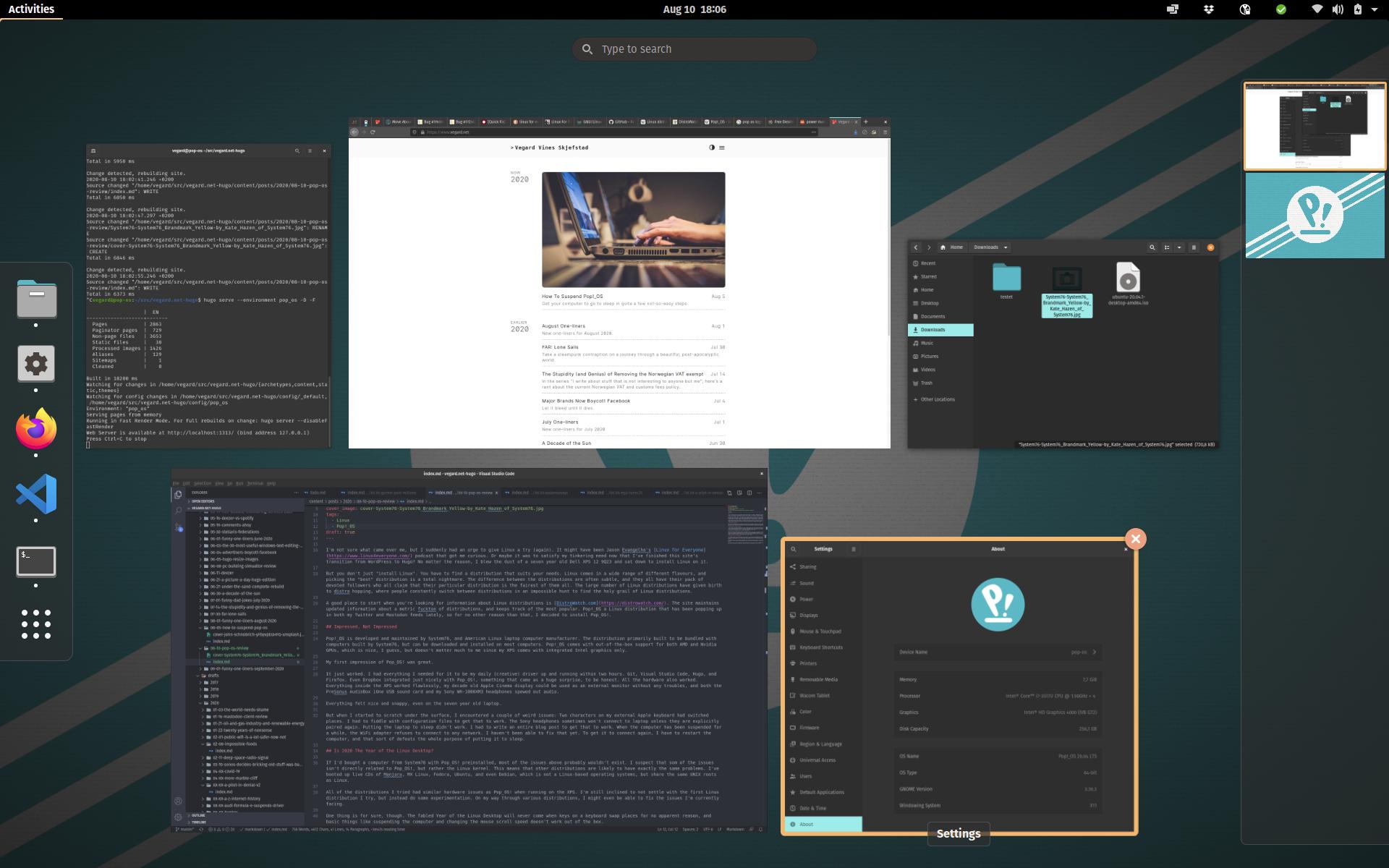Image resolution: width=1389 pixels, height=868 pixels.
Task: Open Displays panel in Settings
Action: [823, 615]
